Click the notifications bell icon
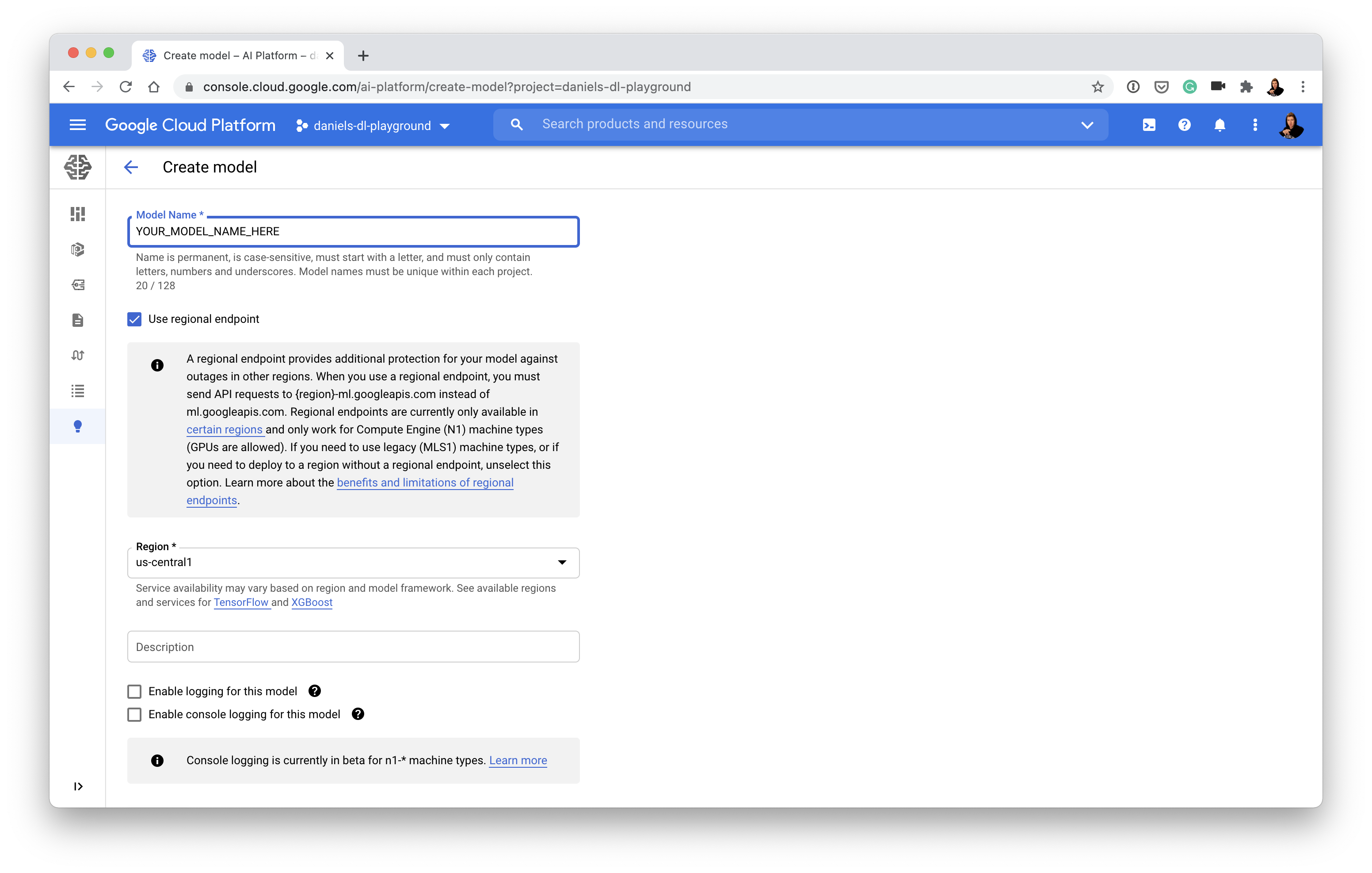The image size is (1372, 873). point(1220,125)
